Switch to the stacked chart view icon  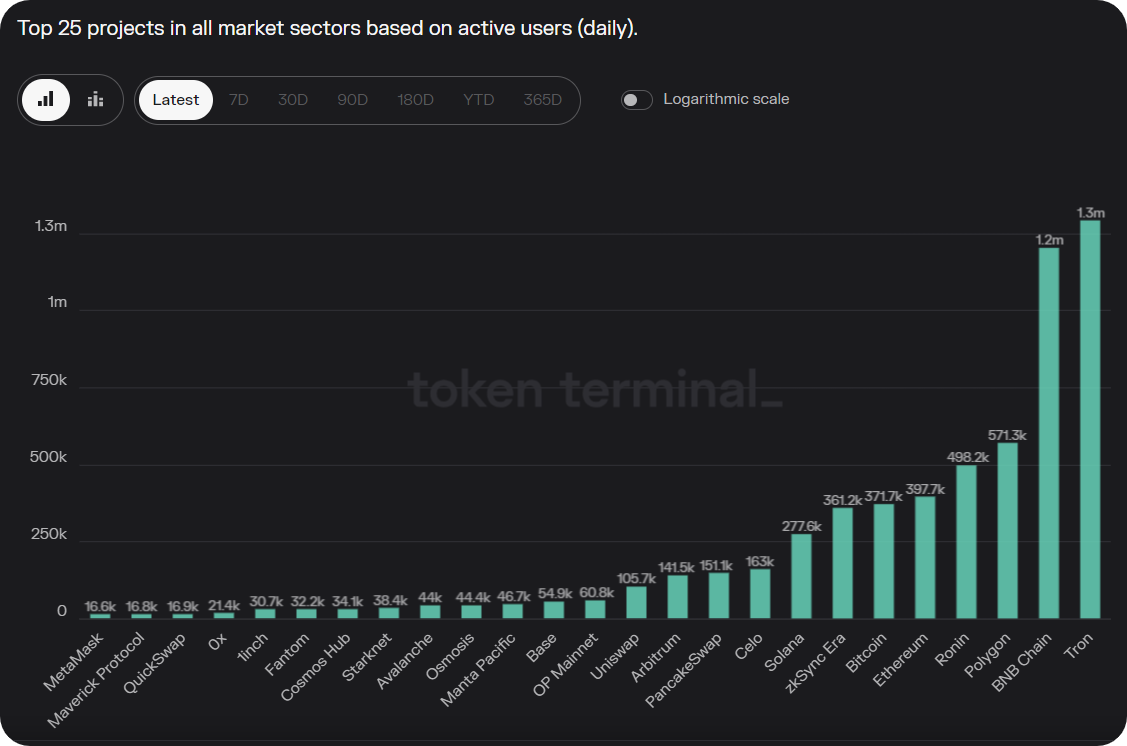click(96, 100)
